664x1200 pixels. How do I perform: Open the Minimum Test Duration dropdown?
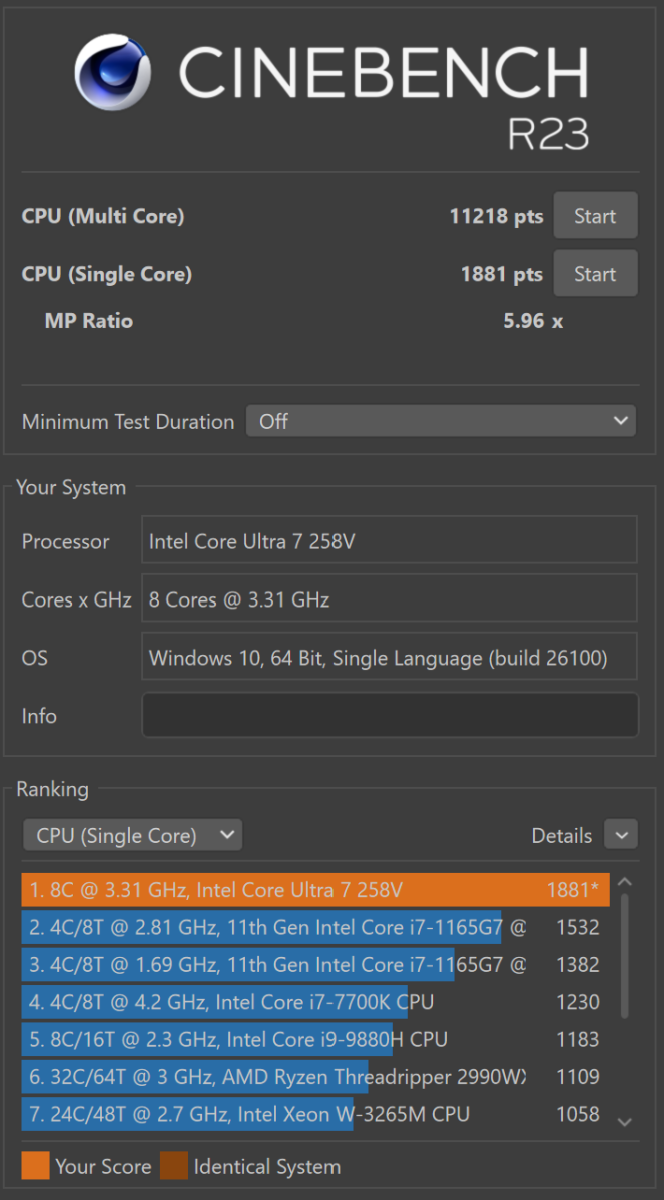441,421
